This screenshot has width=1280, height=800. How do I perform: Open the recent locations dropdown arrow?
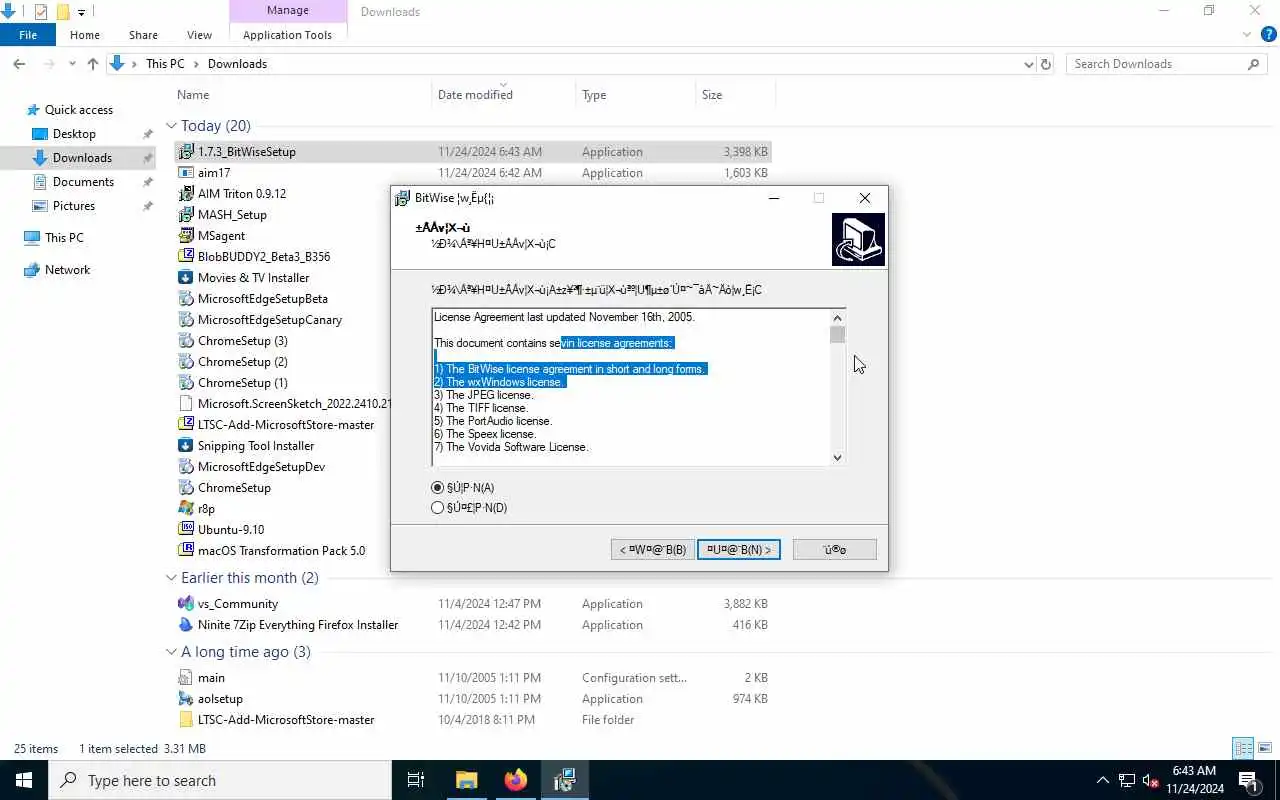click(x=72, y=64)
